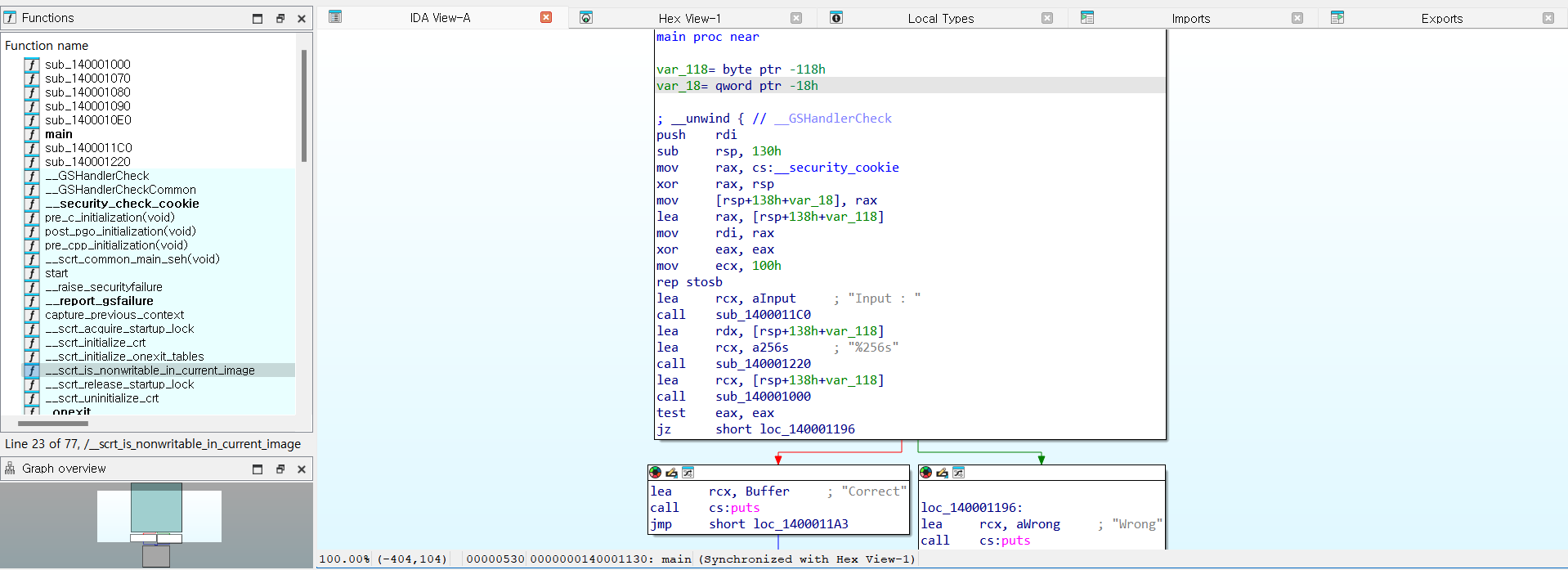Click the Hex View-1 tab icon
The height and width of the screenshot is (570, 1568).
[x=586, y=18]
